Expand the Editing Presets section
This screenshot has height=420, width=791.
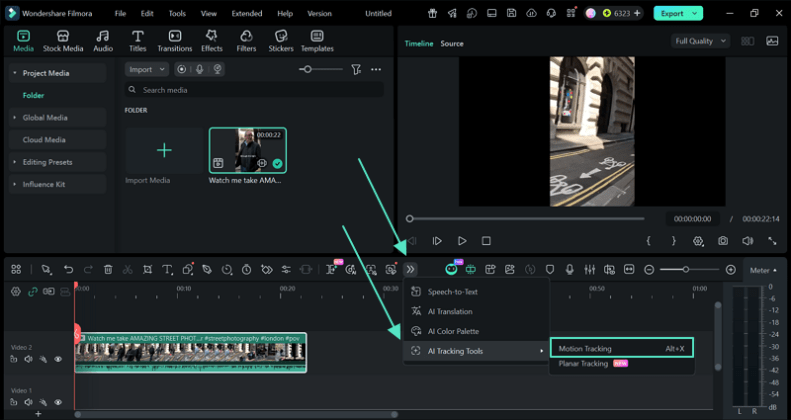tap(15, 162)
